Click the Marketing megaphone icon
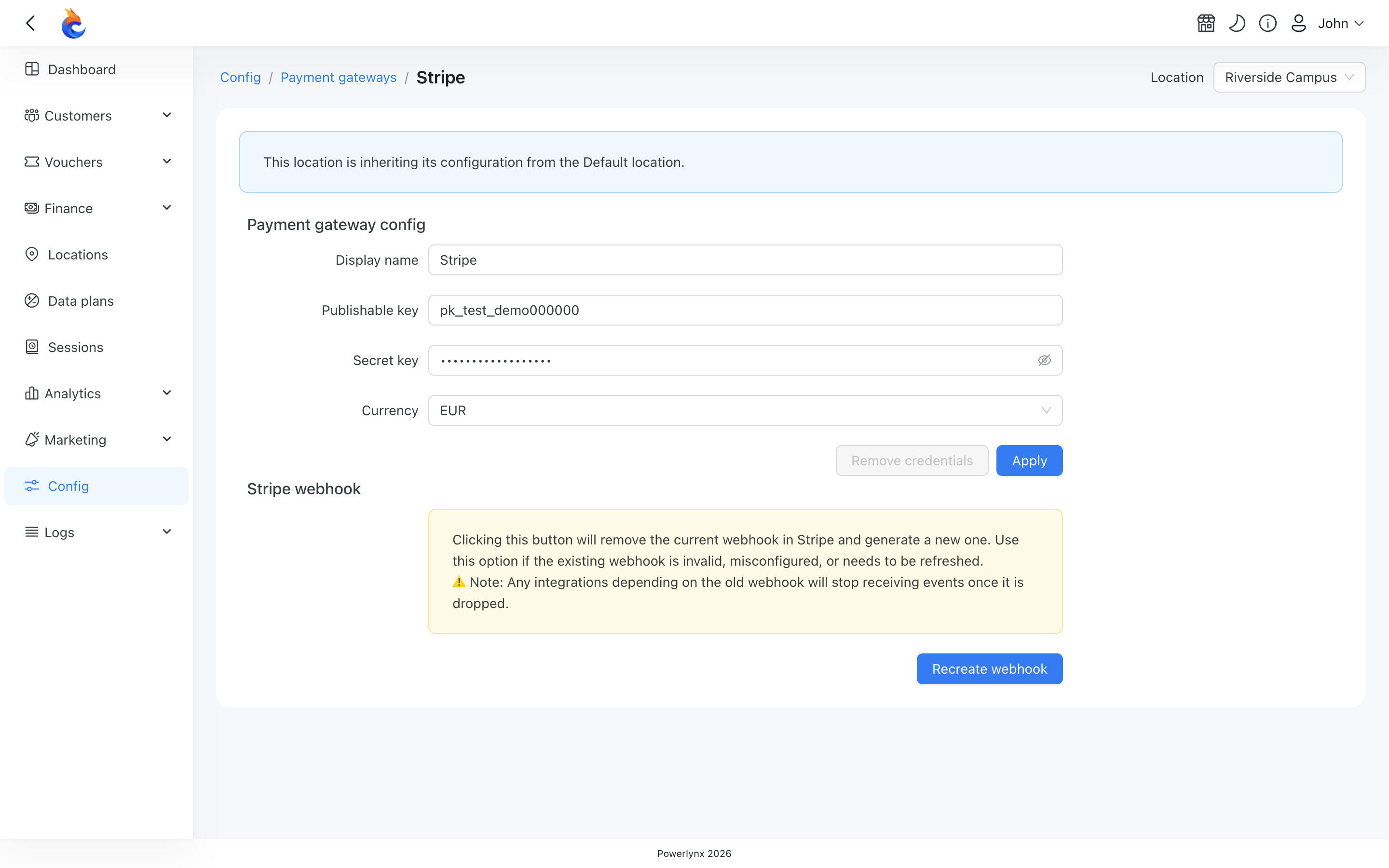 coord(31,439)
